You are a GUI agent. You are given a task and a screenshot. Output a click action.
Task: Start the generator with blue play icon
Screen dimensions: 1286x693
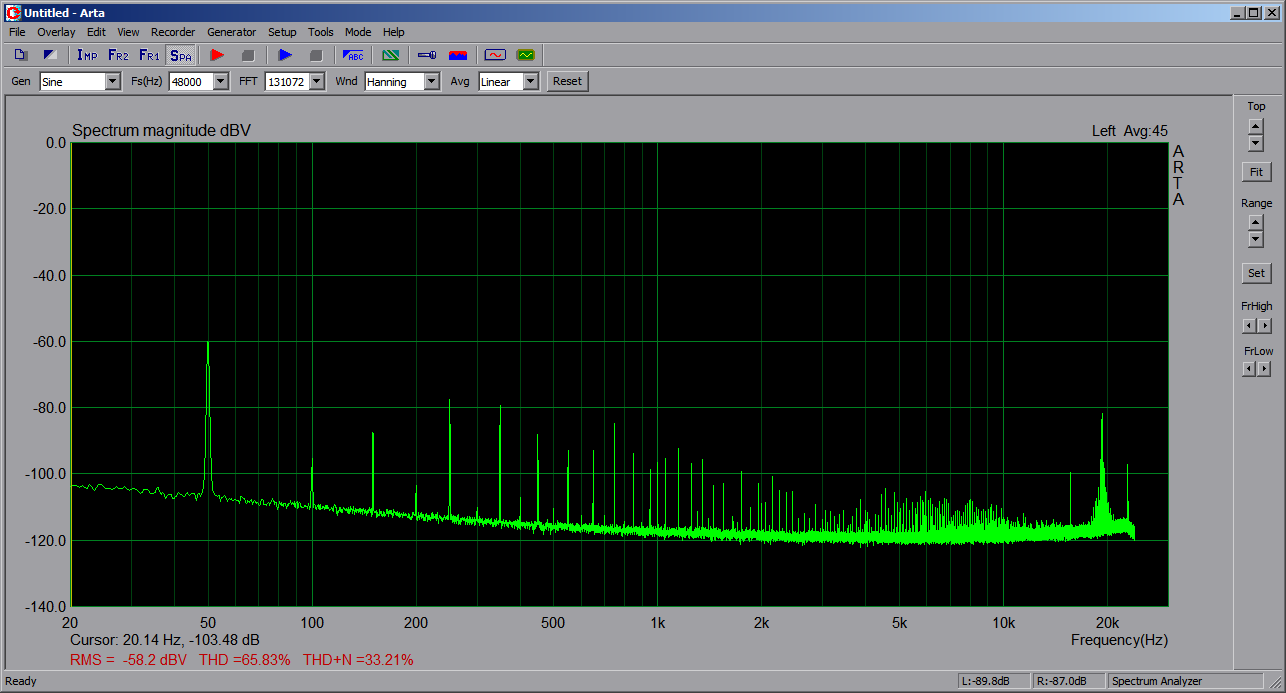[285, 55]
